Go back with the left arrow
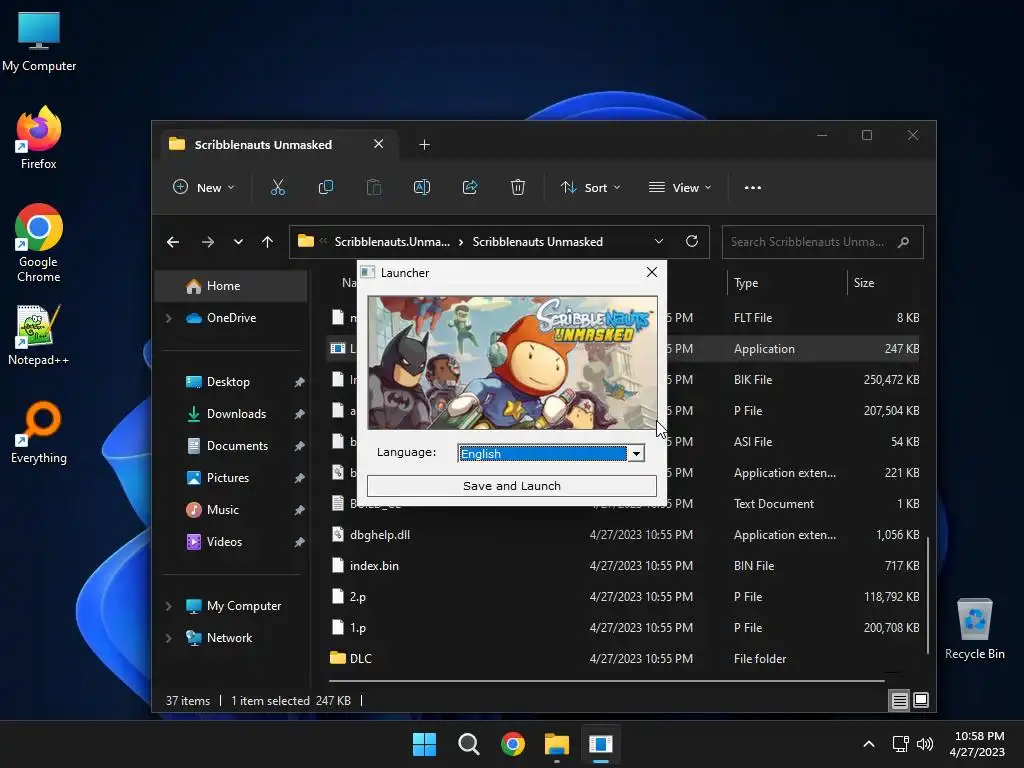This screenshot has width=1024, height=768. 173,242
